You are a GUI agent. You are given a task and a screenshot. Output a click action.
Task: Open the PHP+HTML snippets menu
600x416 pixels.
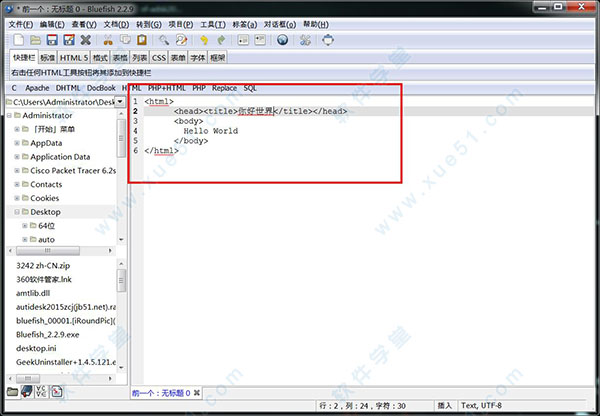pyautogui.click(x=166, y=88)
